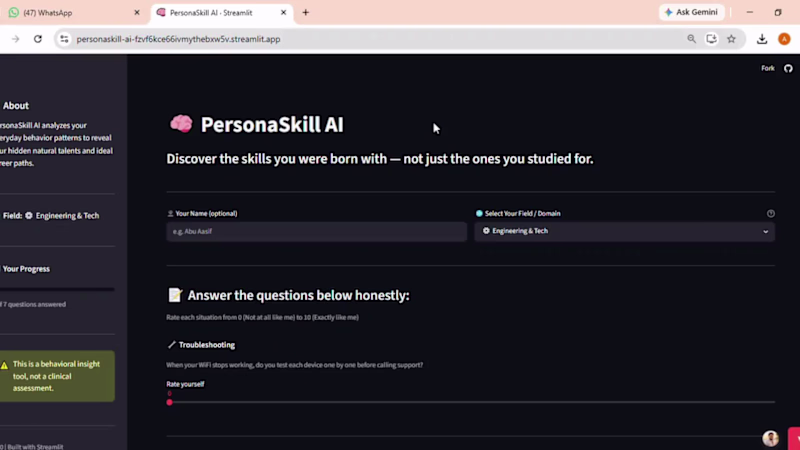Screen dimensions: 800x450
Task: Click the Built with Streamlit footer text
Action: coord(32,447)
